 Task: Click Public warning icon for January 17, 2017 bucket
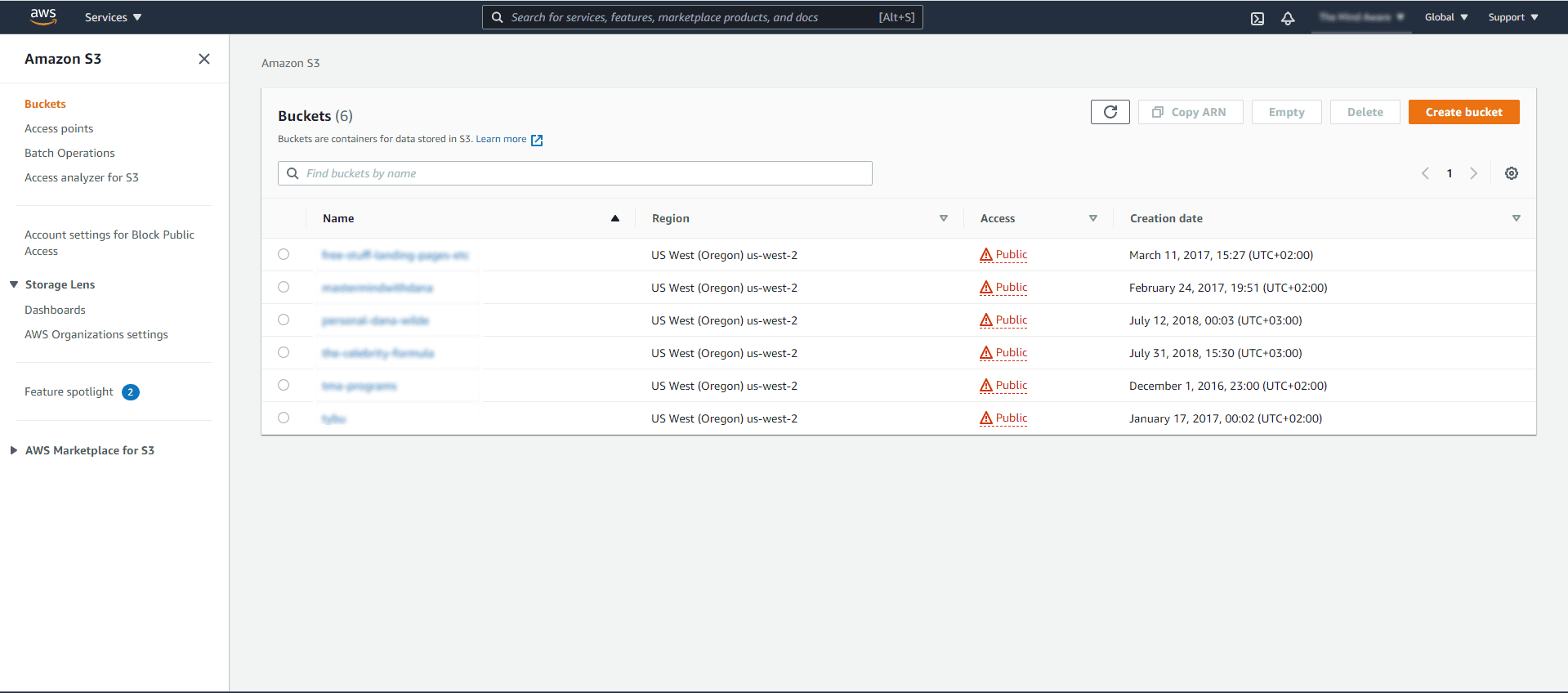(986, 418)
